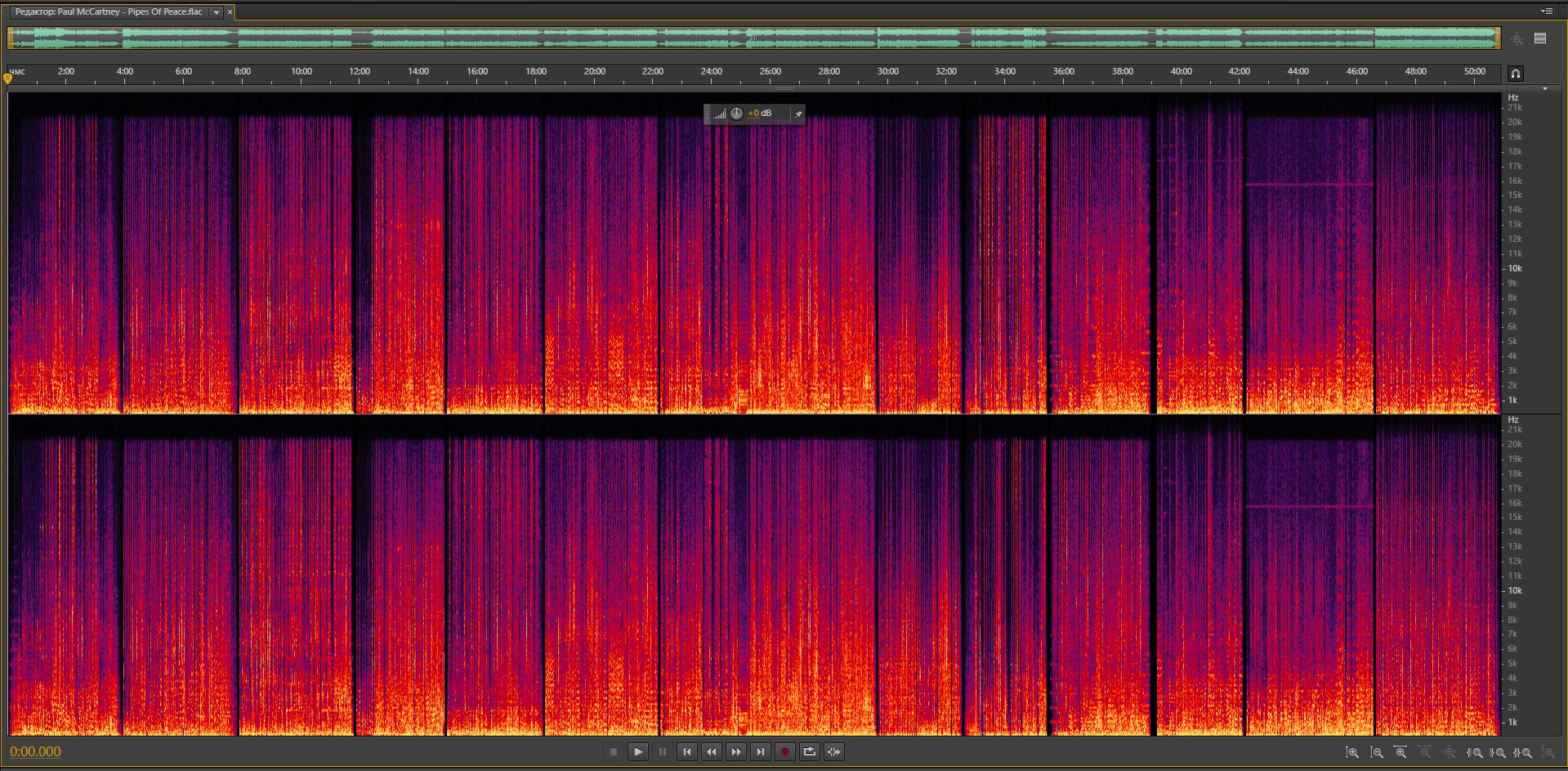
Task: Select the Pipes Of Peace.flac editor tab
Action: 109,12
